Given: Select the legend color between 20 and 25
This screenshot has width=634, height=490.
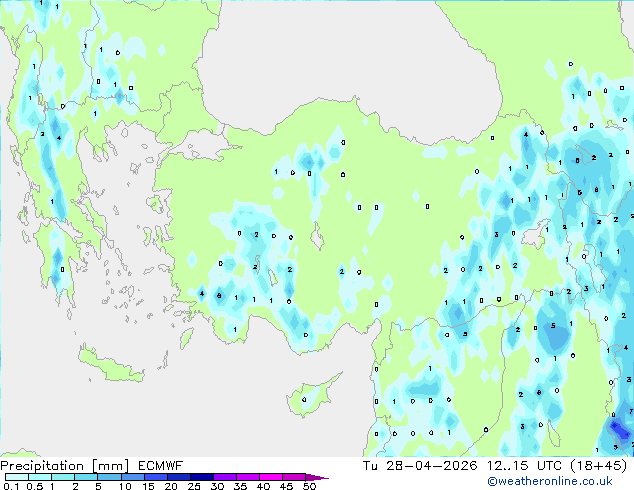Looking at the screenshot, I should pos(179,477).
